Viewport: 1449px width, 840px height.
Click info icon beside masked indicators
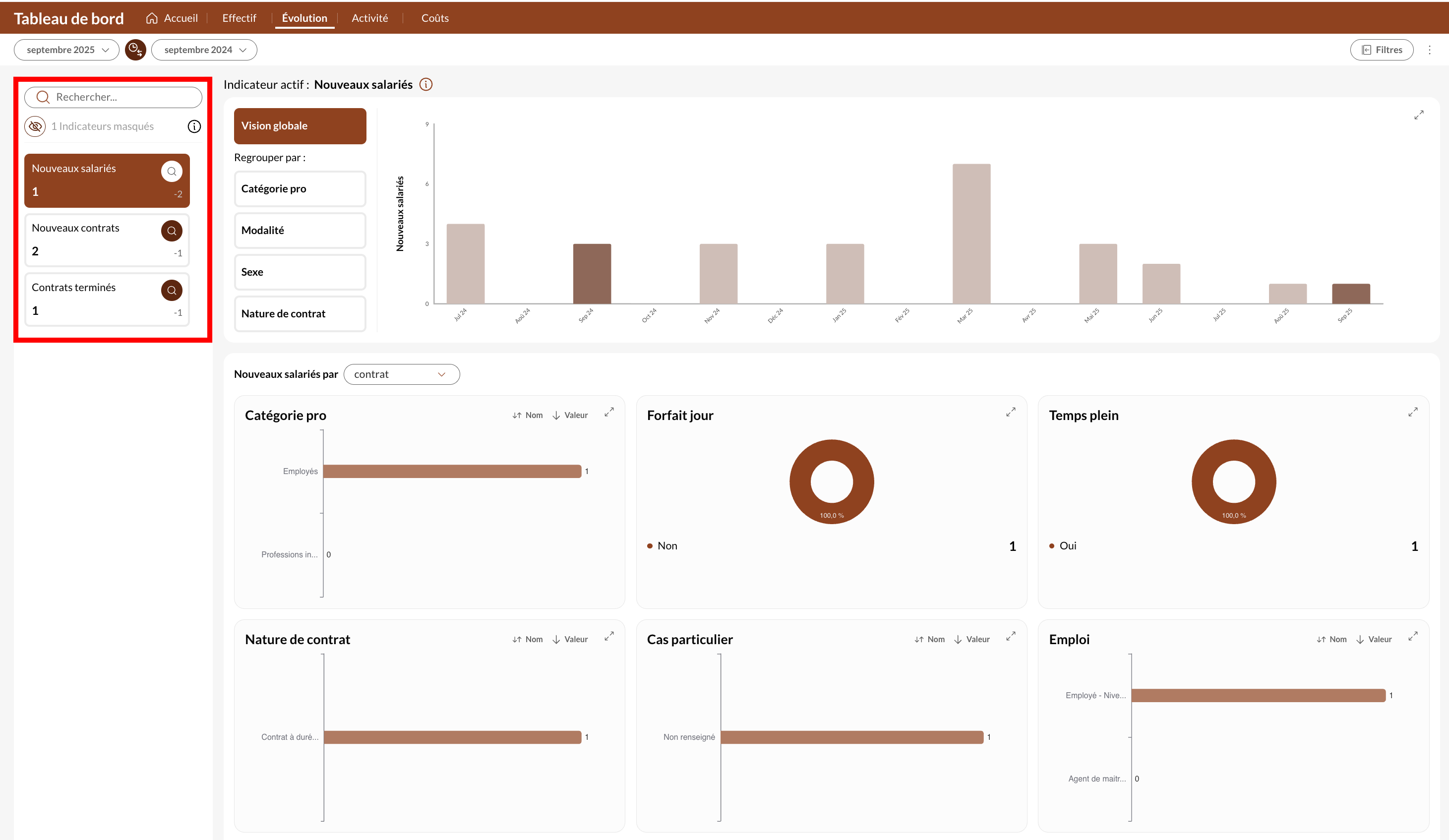194,126
